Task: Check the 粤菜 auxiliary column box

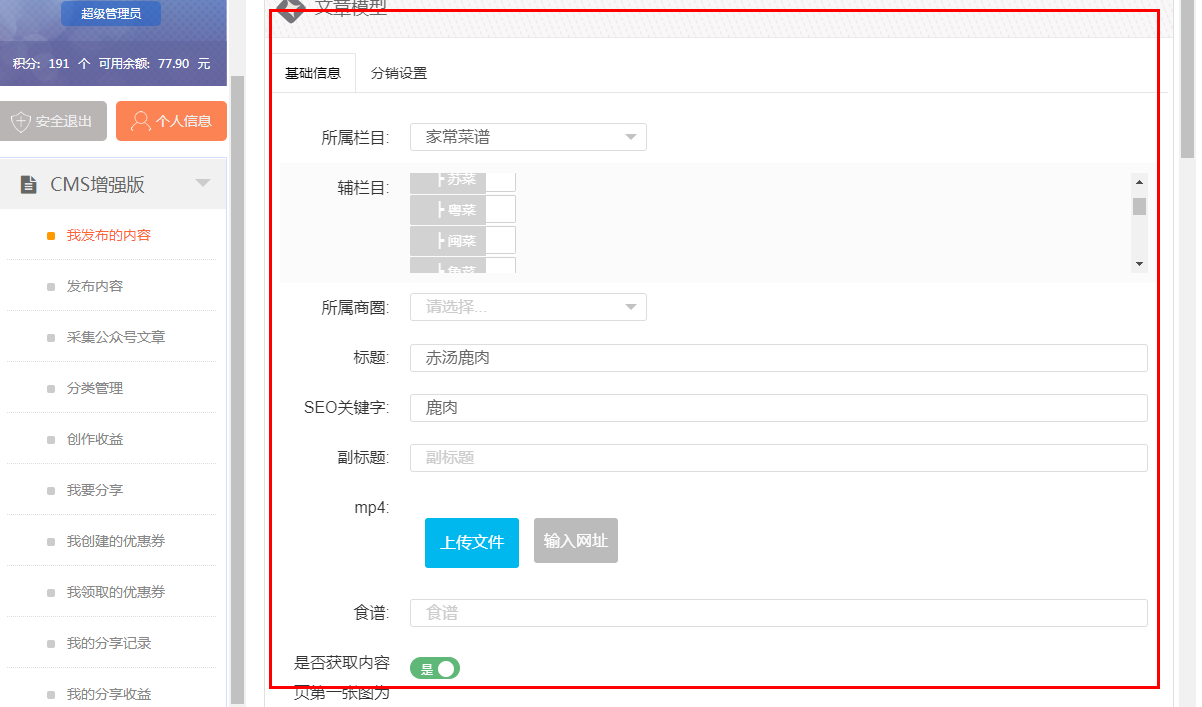Action: point(500,209)
